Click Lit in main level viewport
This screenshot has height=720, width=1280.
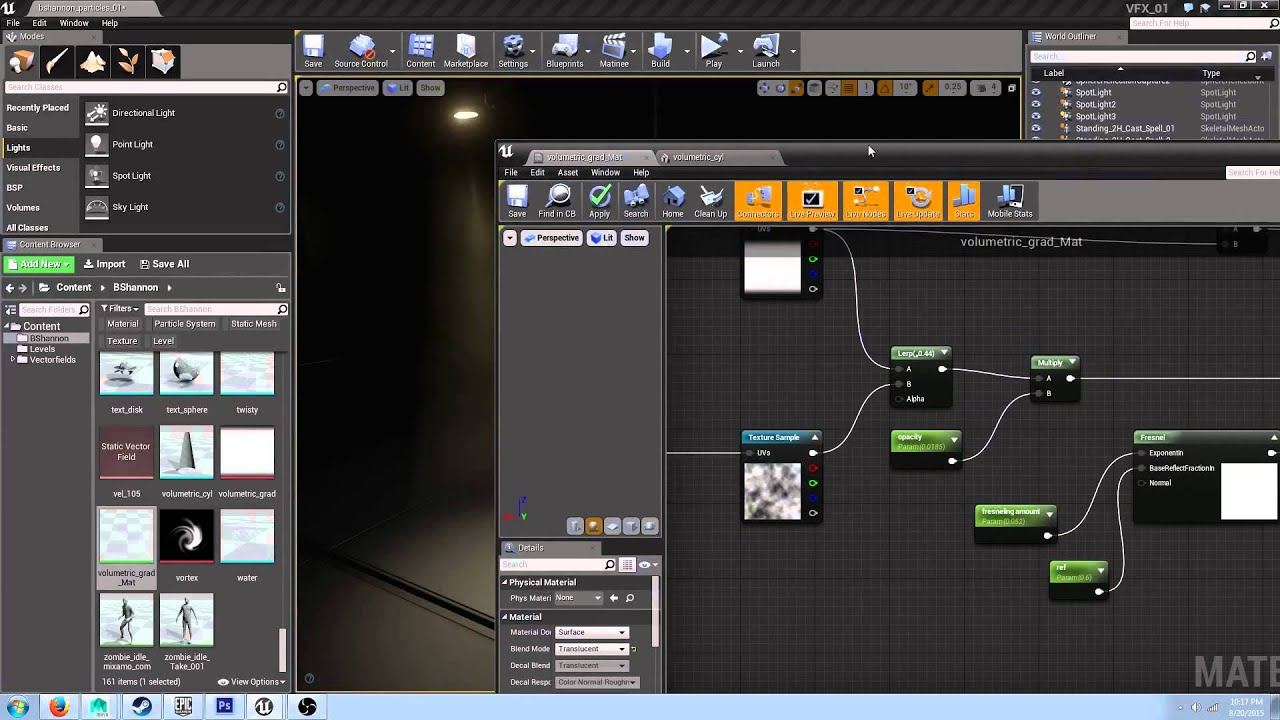[399, 88]
